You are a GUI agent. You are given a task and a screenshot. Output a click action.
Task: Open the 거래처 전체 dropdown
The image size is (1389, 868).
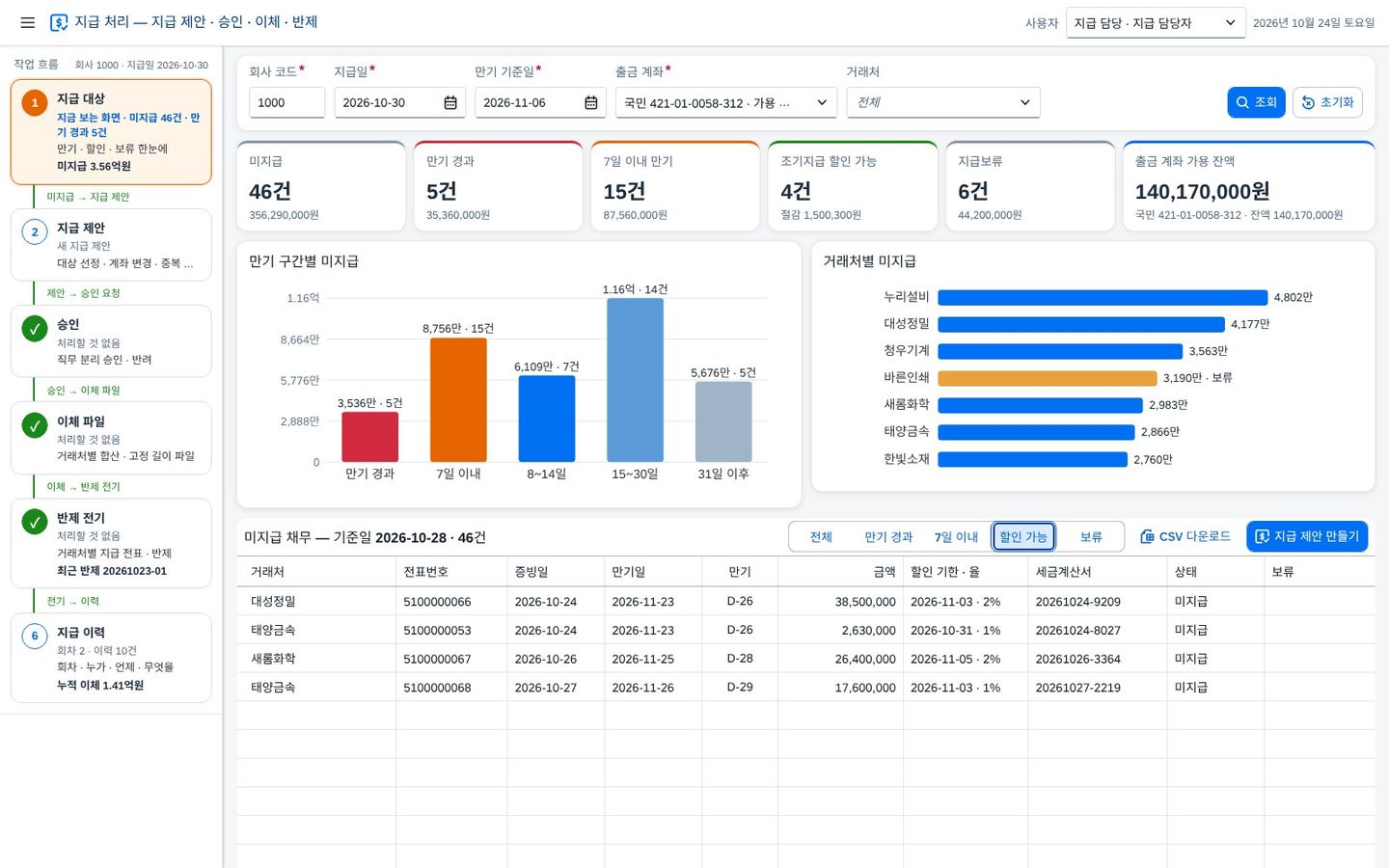pyautogui.click(x=943, y=102)
